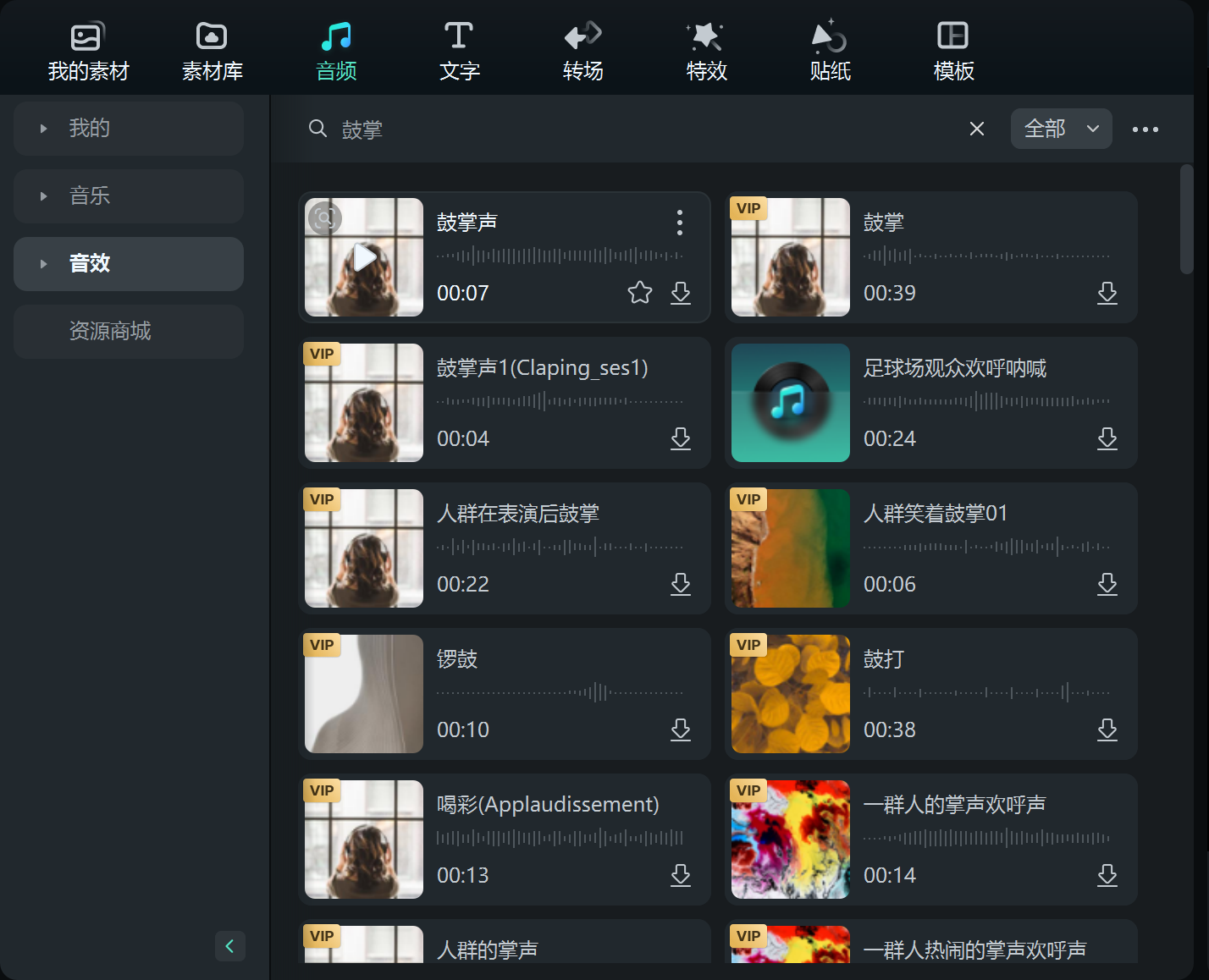Viewport: 1209px width, 980px height.
Task: Download the 鼓掌 sound effect
Action: tap(1107, 293)
